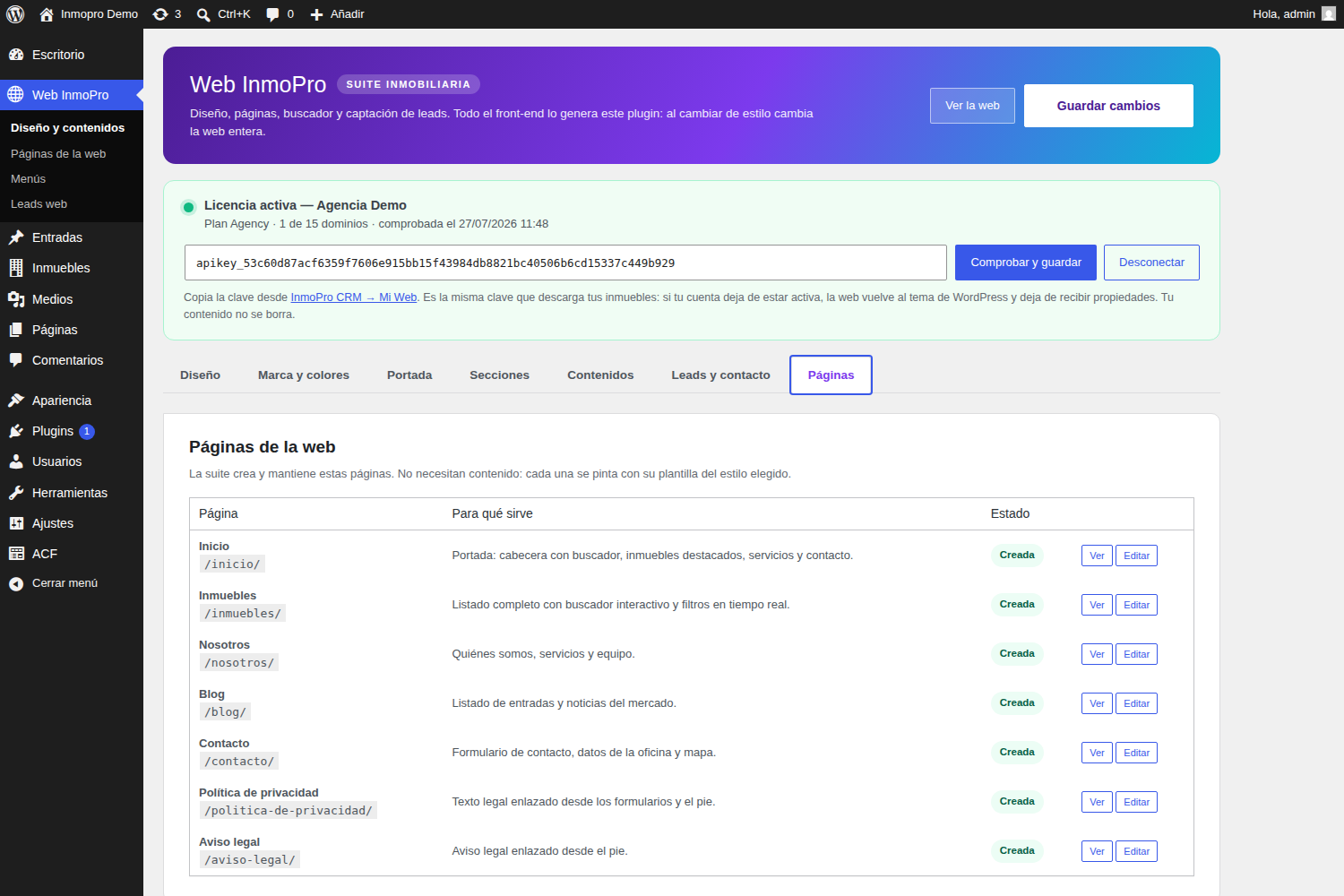Viewport: 1344px width, 896px height.
Task: Click the Apariencia paintbrush icon
Action: pos(16,401)
